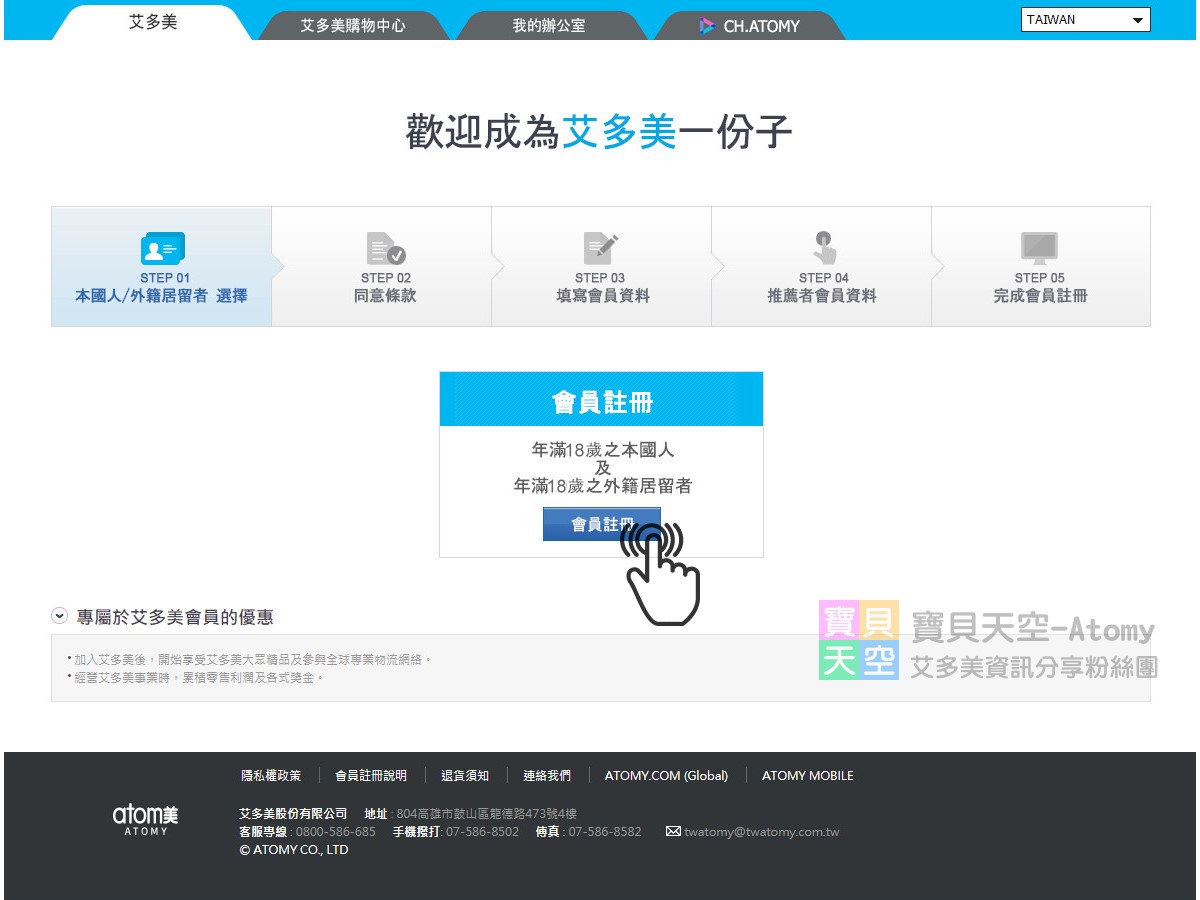This screenshot has width=1200, height=900.
Task: Open the 我的辦公室 tab
Action: pos(551,26)
